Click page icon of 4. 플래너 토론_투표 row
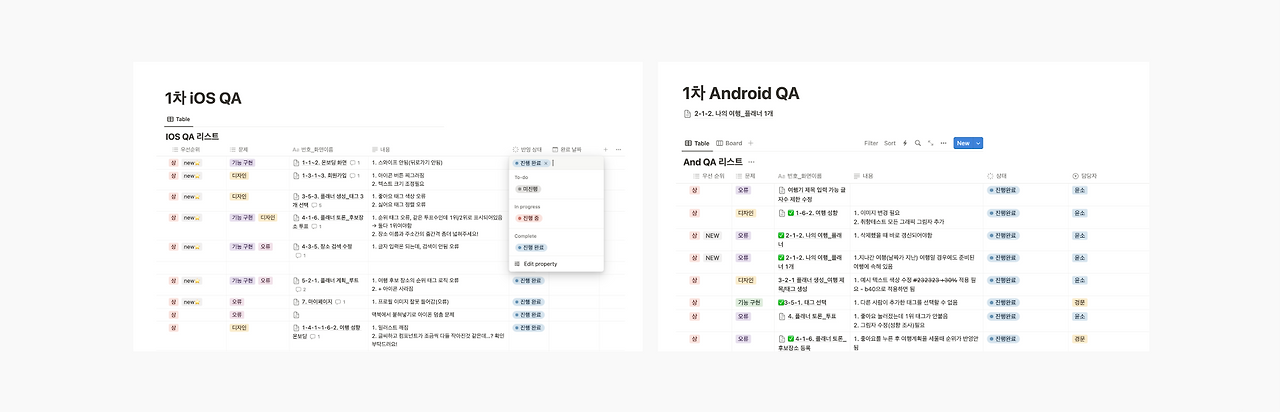The image size is (1280, 412). [x=782, y=316]
